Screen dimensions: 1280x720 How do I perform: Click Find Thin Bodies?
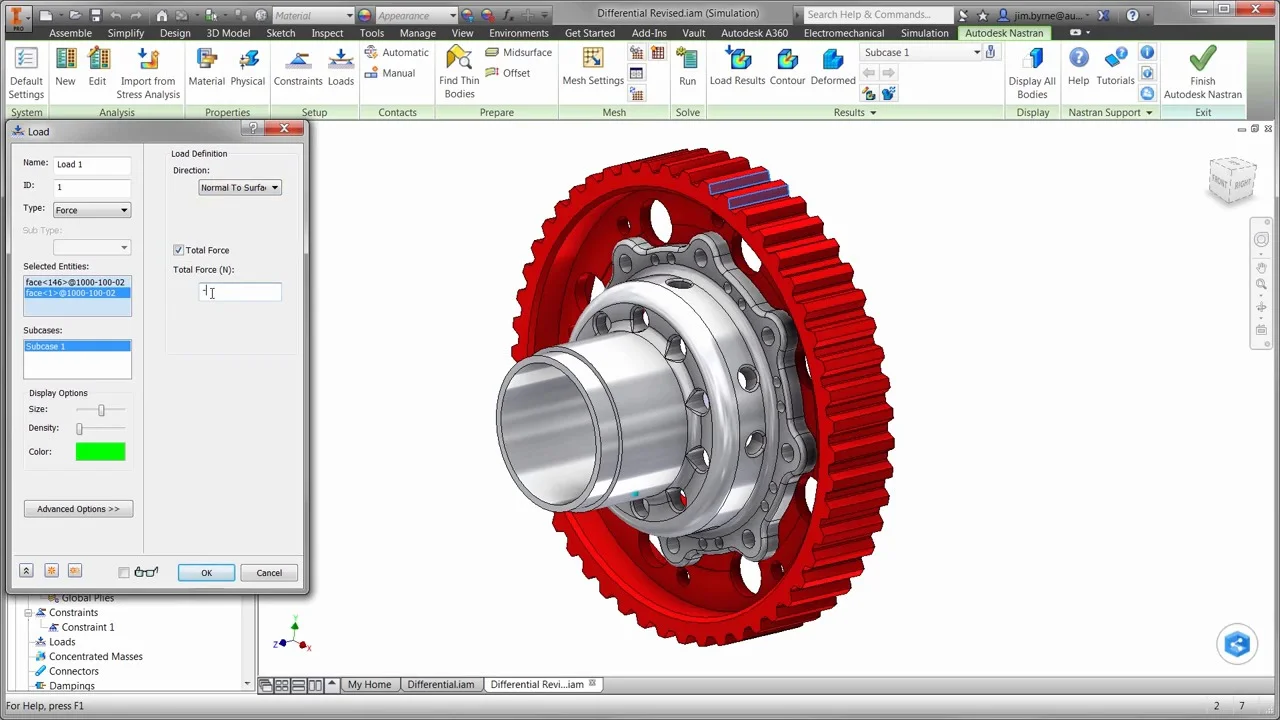pos(459,73)
